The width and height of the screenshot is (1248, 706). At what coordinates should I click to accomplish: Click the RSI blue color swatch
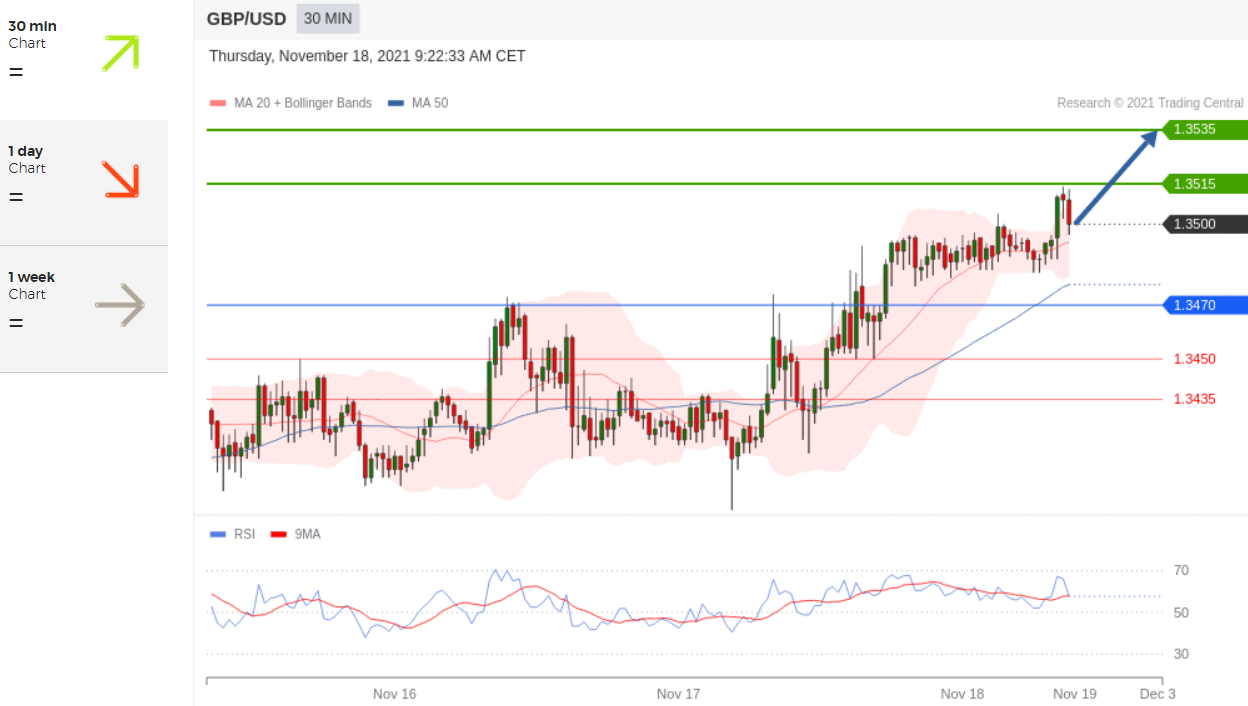click(218, 534)
